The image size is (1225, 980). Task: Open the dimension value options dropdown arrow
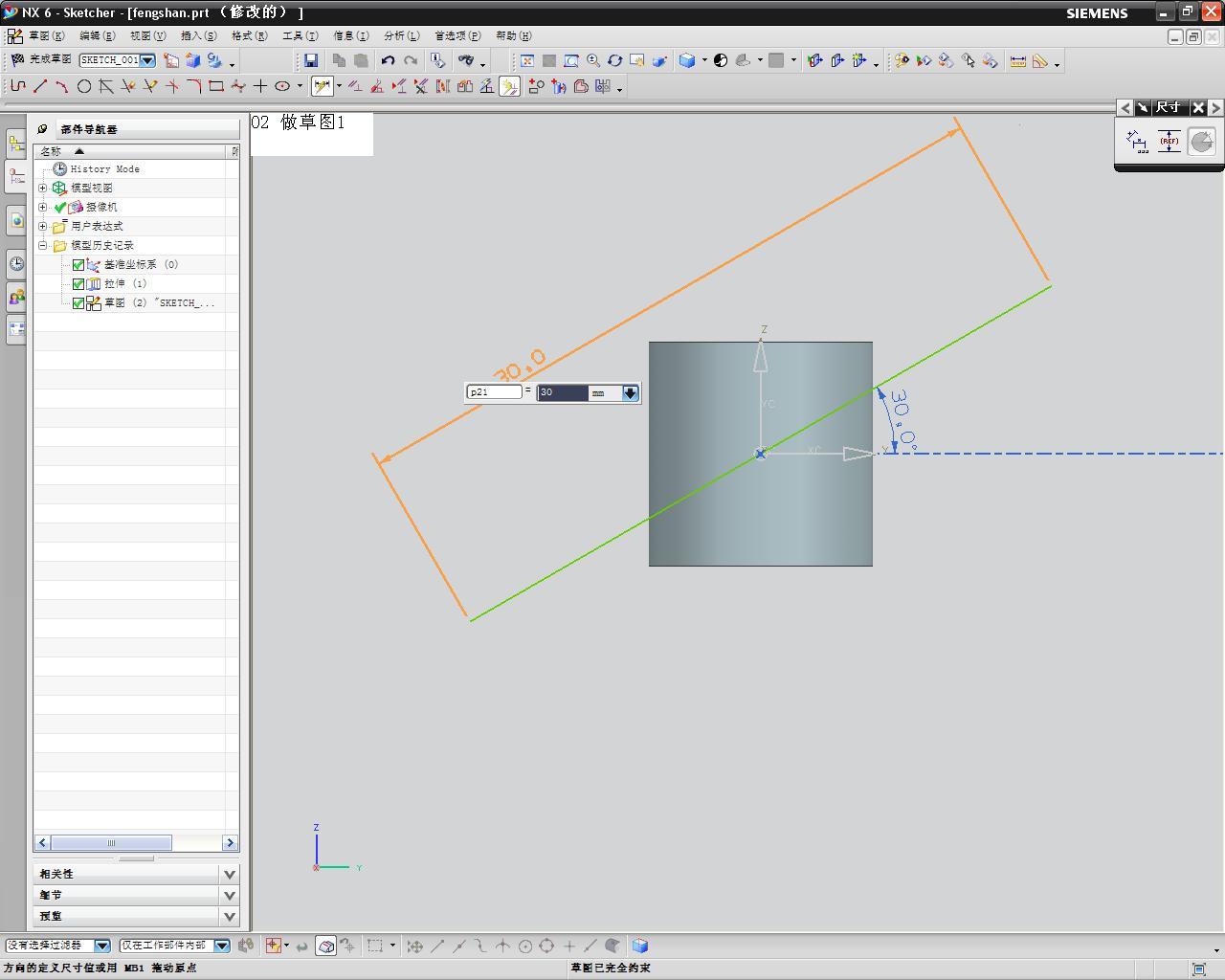[x=630, y=392]
